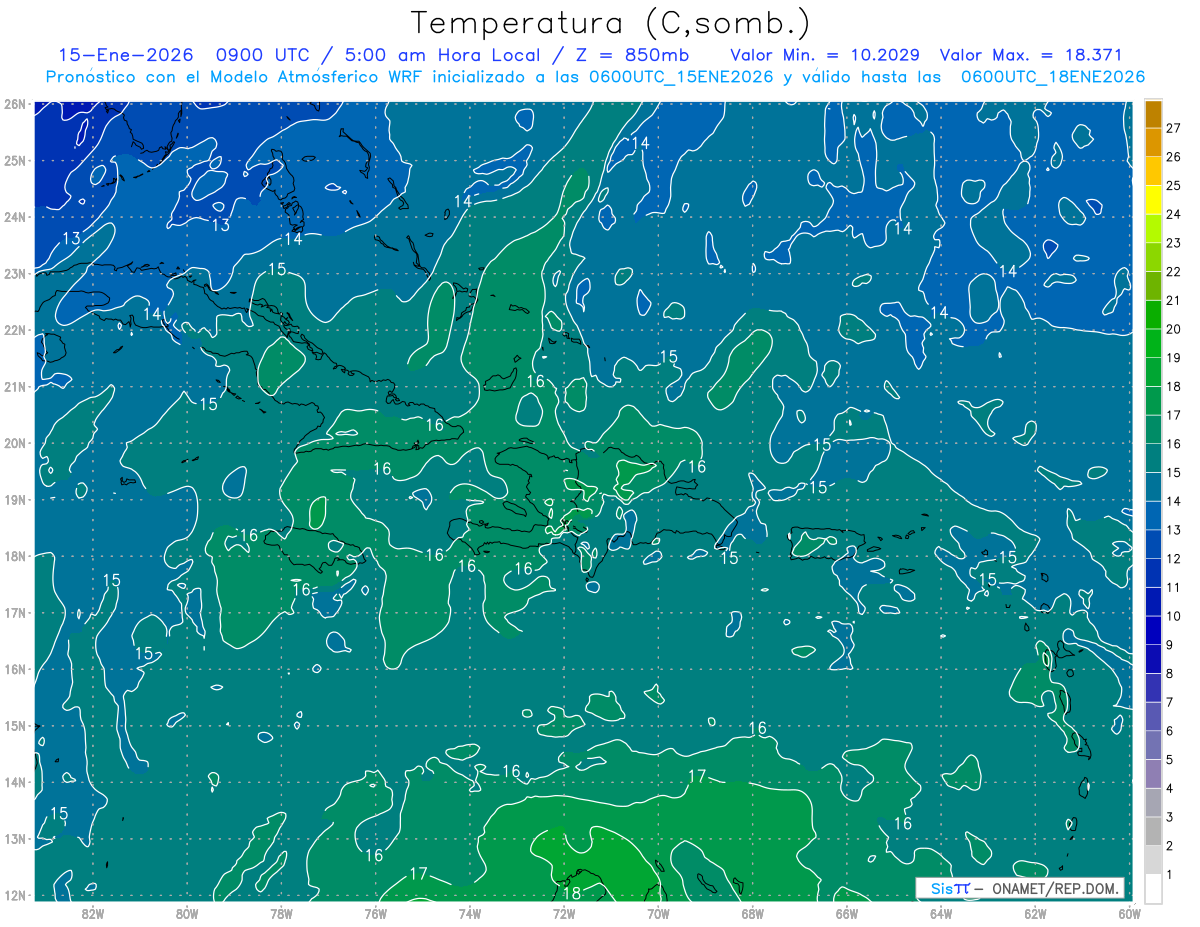Click color scale label "21"
This screenshot has width=1200, height=927.
coord(1174,300)
